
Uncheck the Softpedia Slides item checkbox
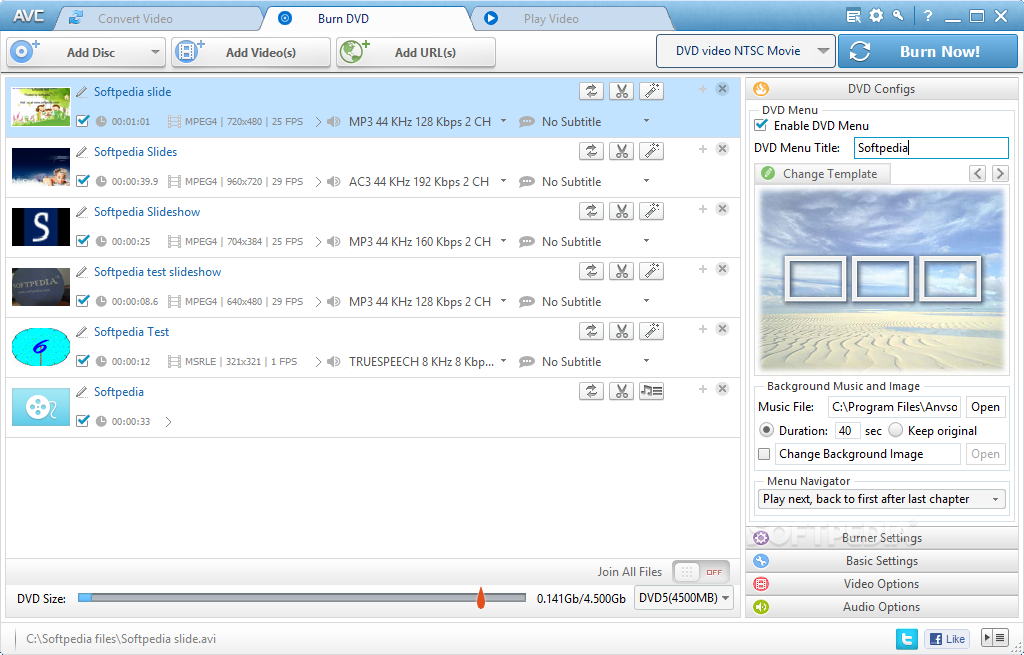click(82, 181)
